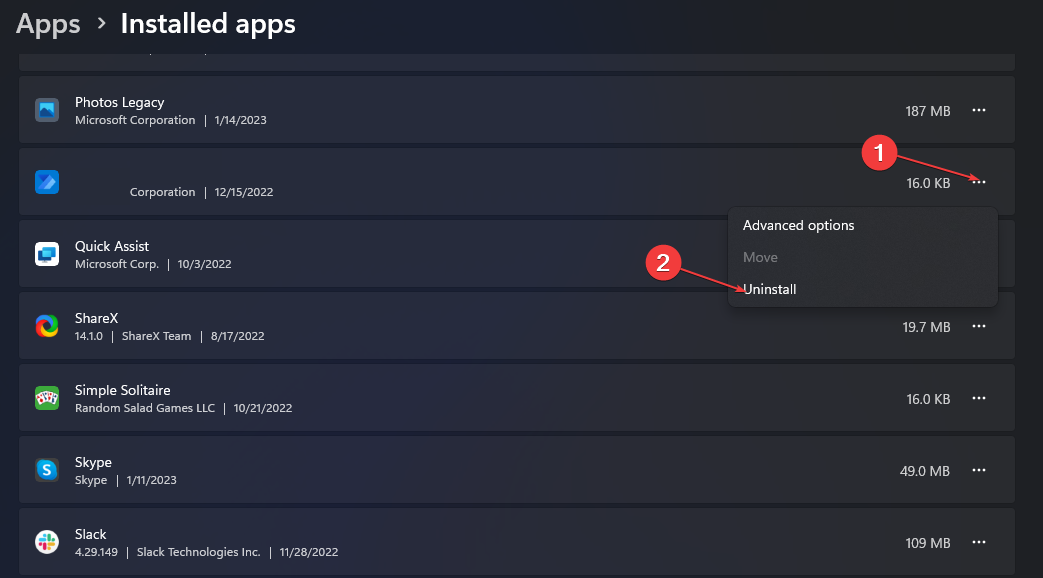Select the Simple Solitaire list row title
Screen dimensions: 1043x578
(x=122, y=390)
